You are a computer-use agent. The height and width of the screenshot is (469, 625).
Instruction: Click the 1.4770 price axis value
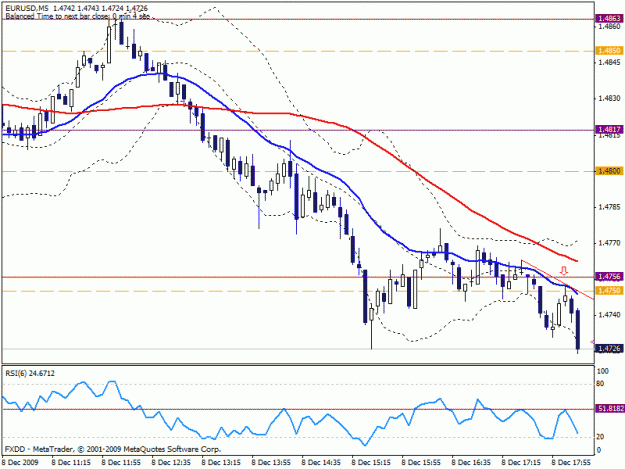[609, 243]
